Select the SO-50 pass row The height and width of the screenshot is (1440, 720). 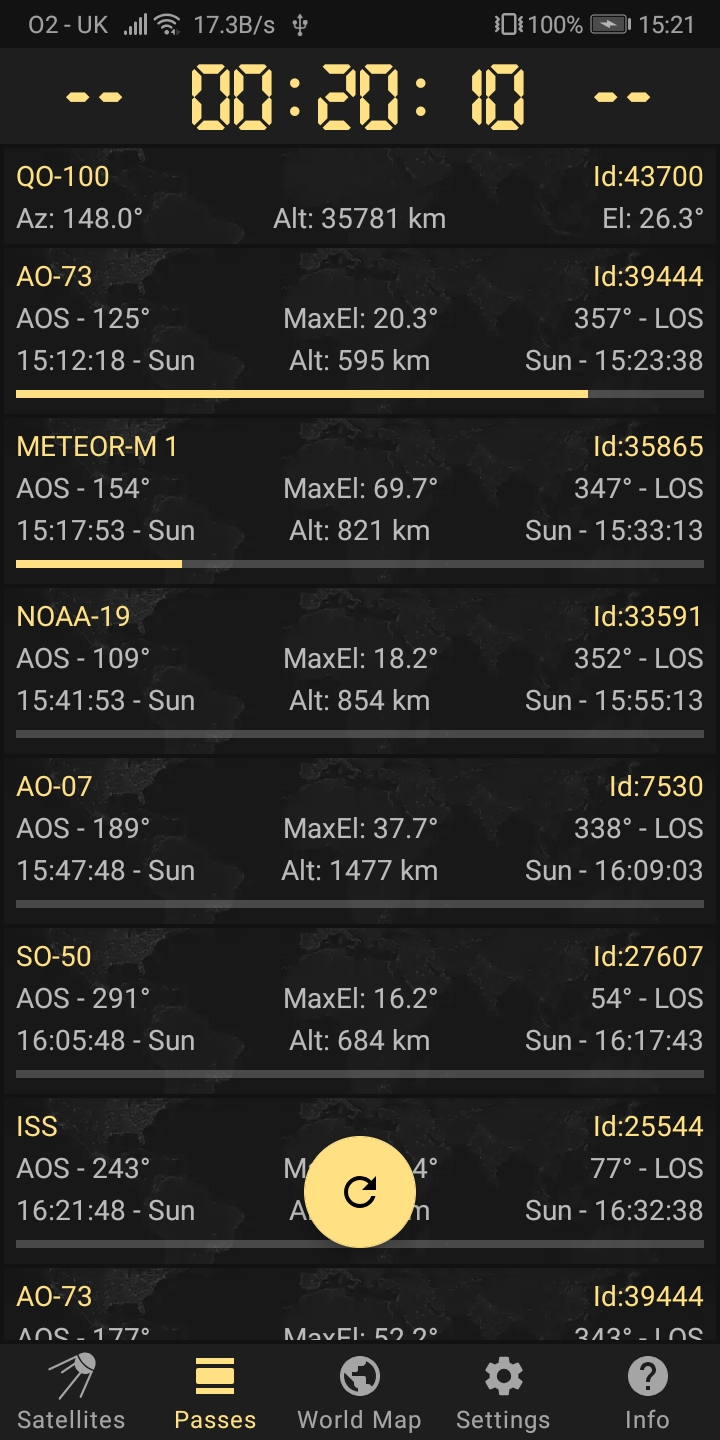[360, 1000]
